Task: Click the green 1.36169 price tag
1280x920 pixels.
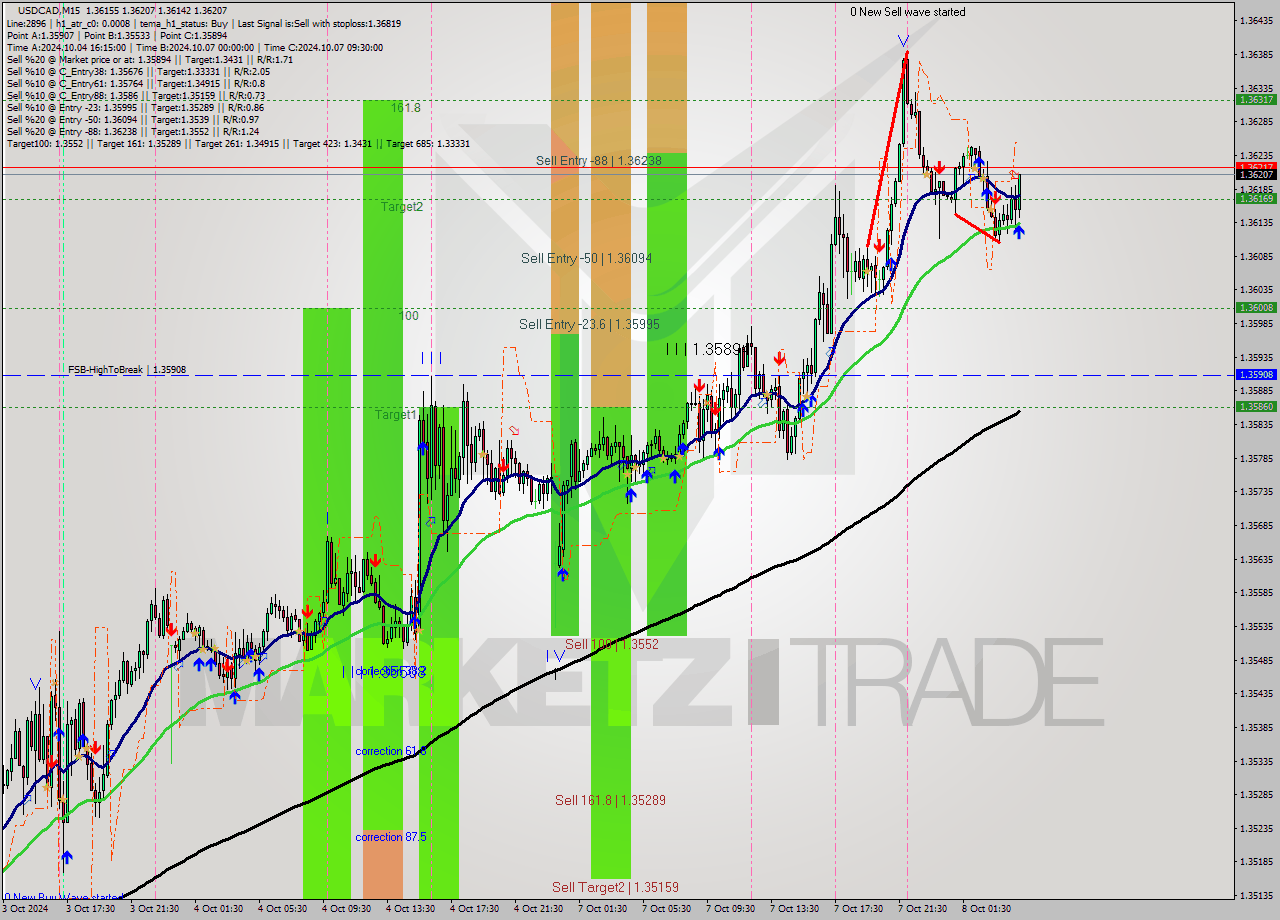Action: click(x=1256, y=199)
